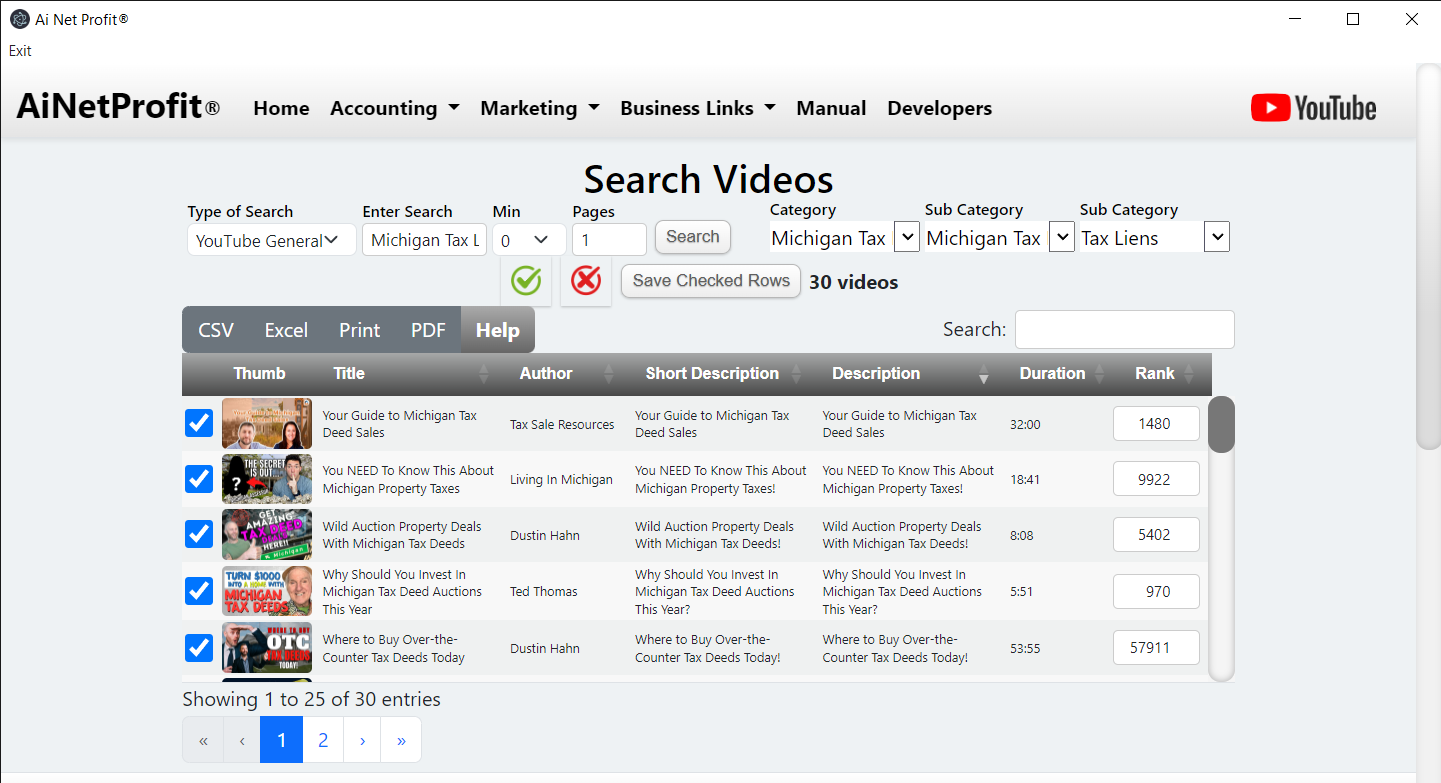Open the Business Links menu
This screenshot has height=783, width=1441.
pyautogui.click(x=697, y=108)
